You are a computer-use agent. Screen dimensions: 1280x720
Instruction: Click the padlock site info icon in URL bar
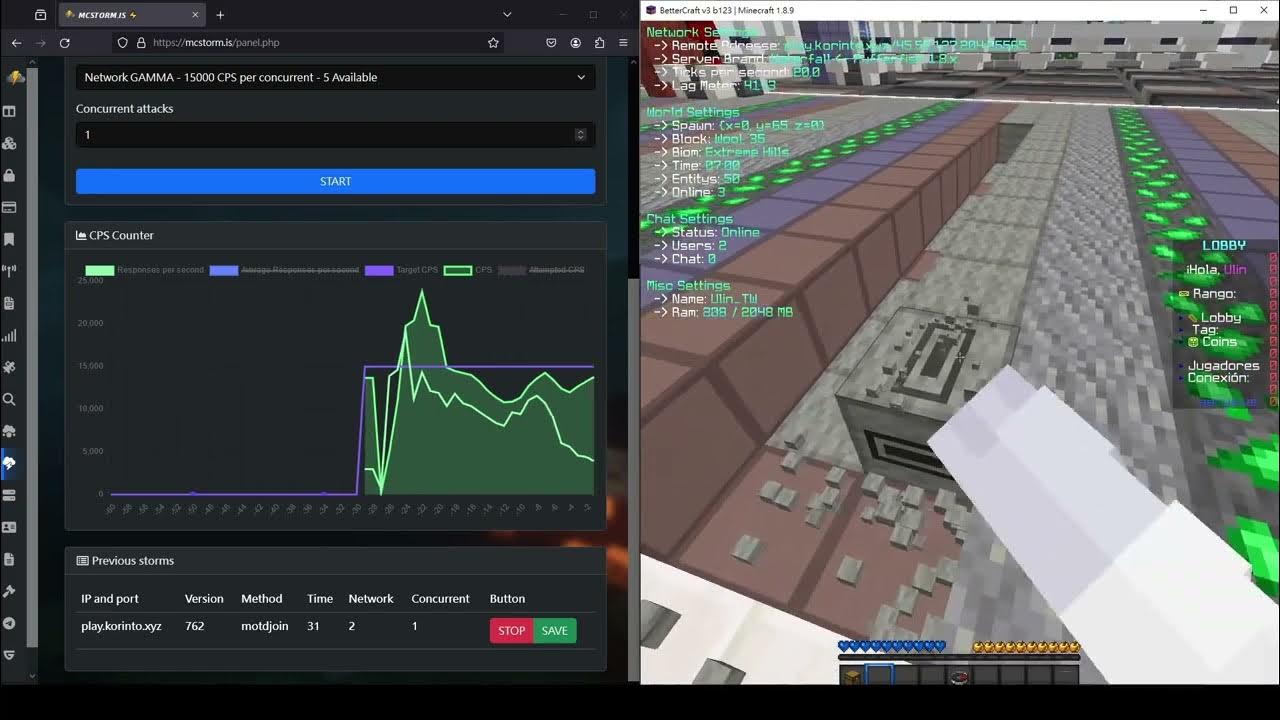click(141, 43)
